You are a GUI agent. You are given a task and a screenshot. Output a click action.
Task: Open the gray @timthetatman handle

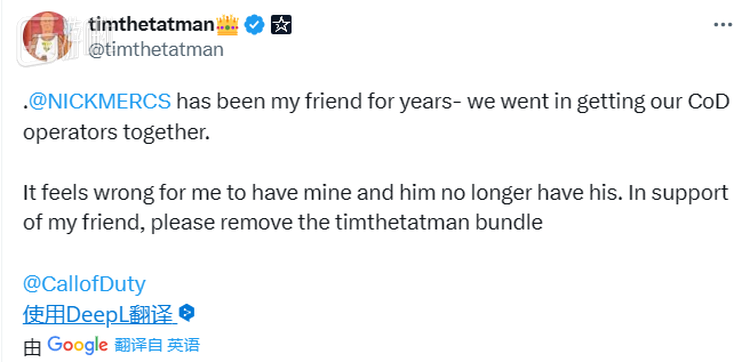(x=156, y=49)
